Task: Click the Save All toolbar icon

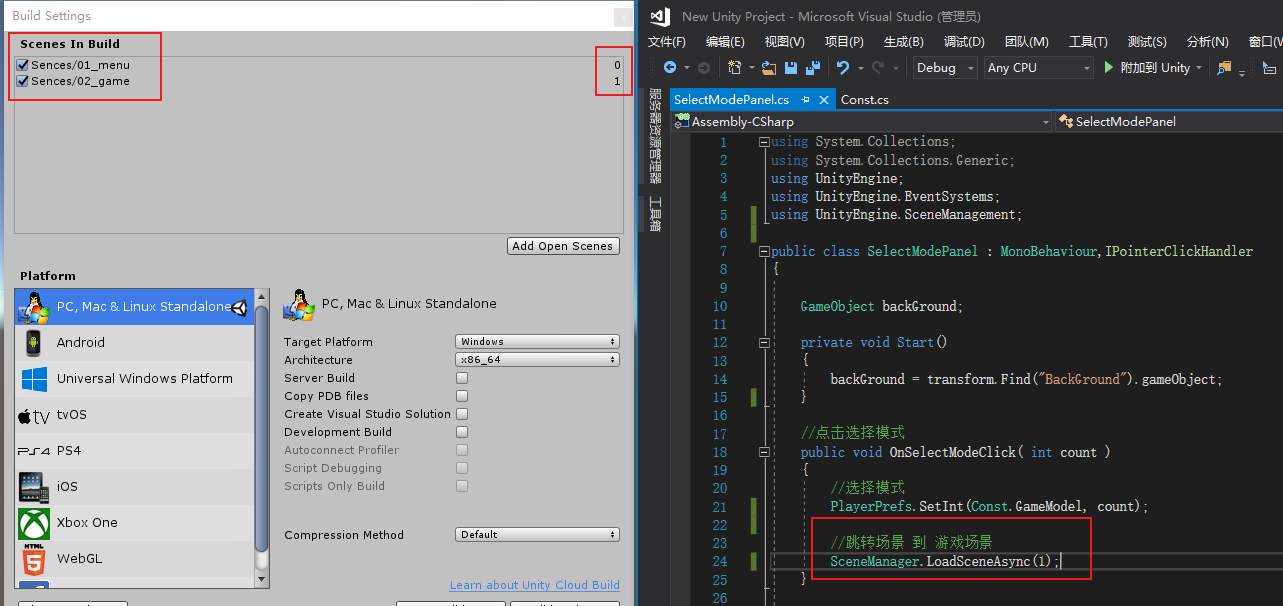Action: click(812, 68)
